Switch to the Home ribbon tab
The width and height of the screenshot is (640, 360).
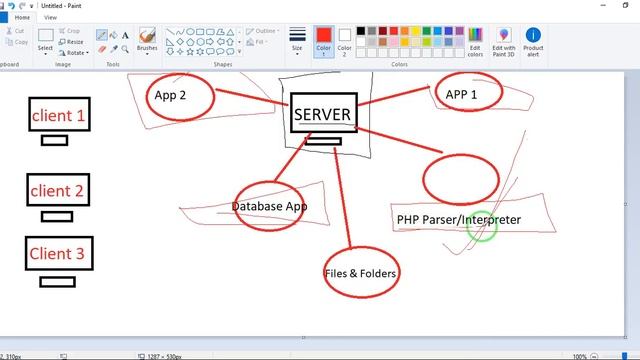(22, 18)
